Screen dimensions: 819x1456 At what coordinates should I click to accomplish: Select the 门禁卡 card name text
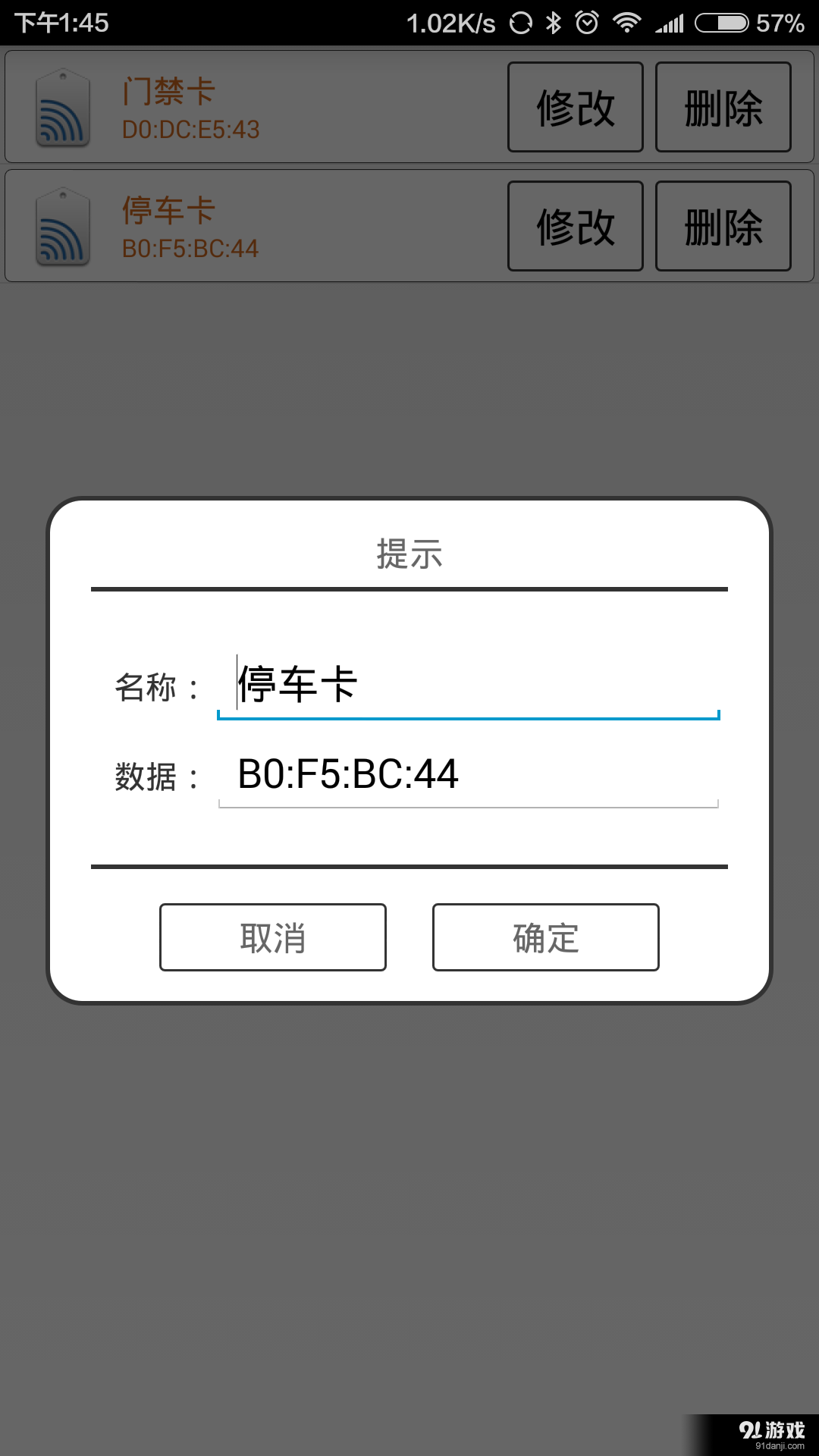[x=169, y=92]
